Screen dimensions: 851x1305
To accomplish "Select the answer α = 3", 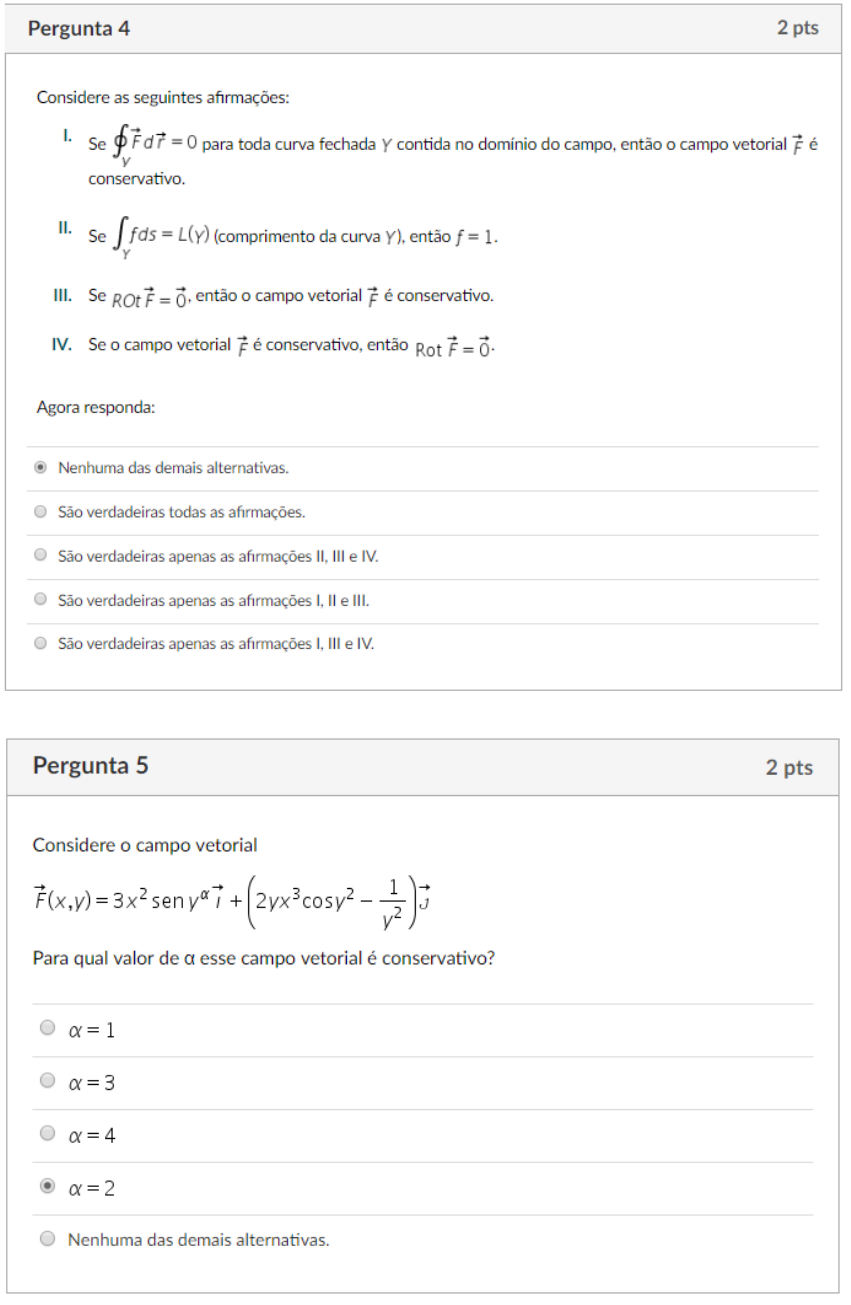I will tap(47, 1081).
